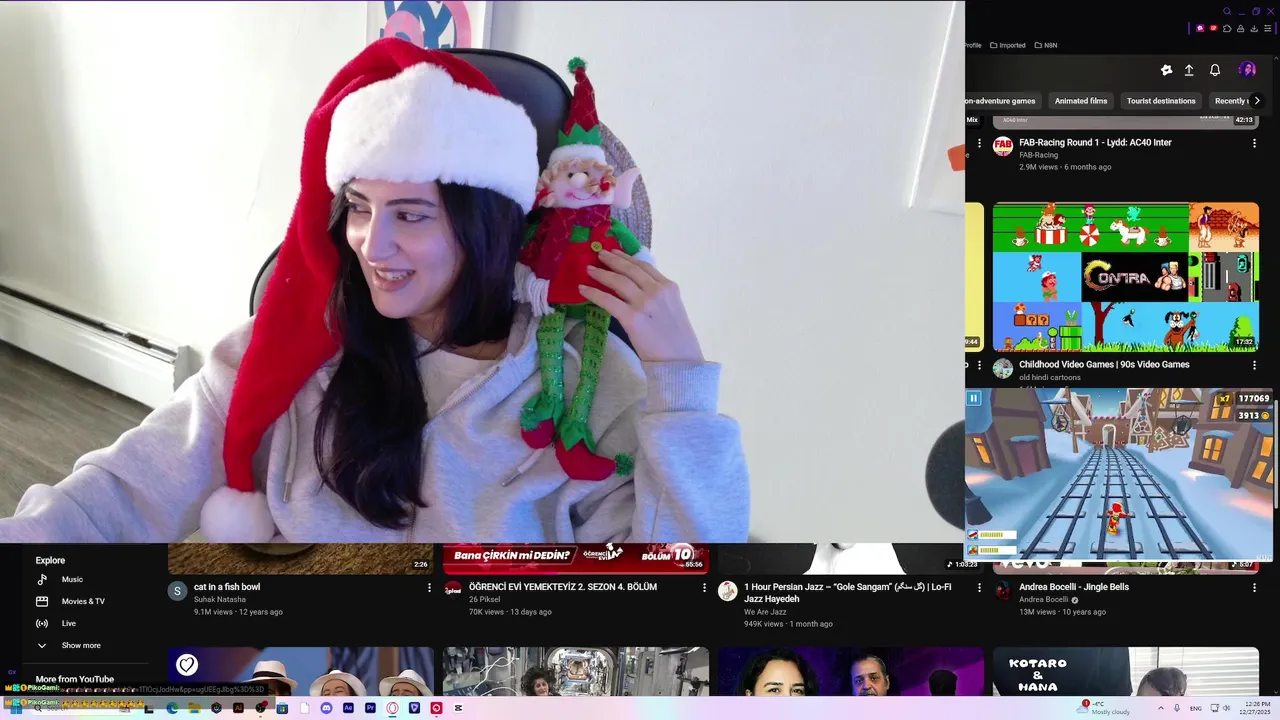Open Windows Start button on taskbar

[16, 708]
